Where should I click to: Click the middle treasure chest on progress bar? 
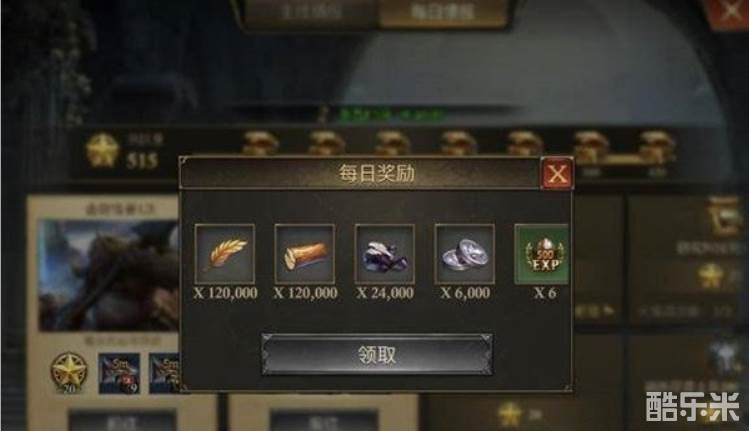tap(459, 143)
